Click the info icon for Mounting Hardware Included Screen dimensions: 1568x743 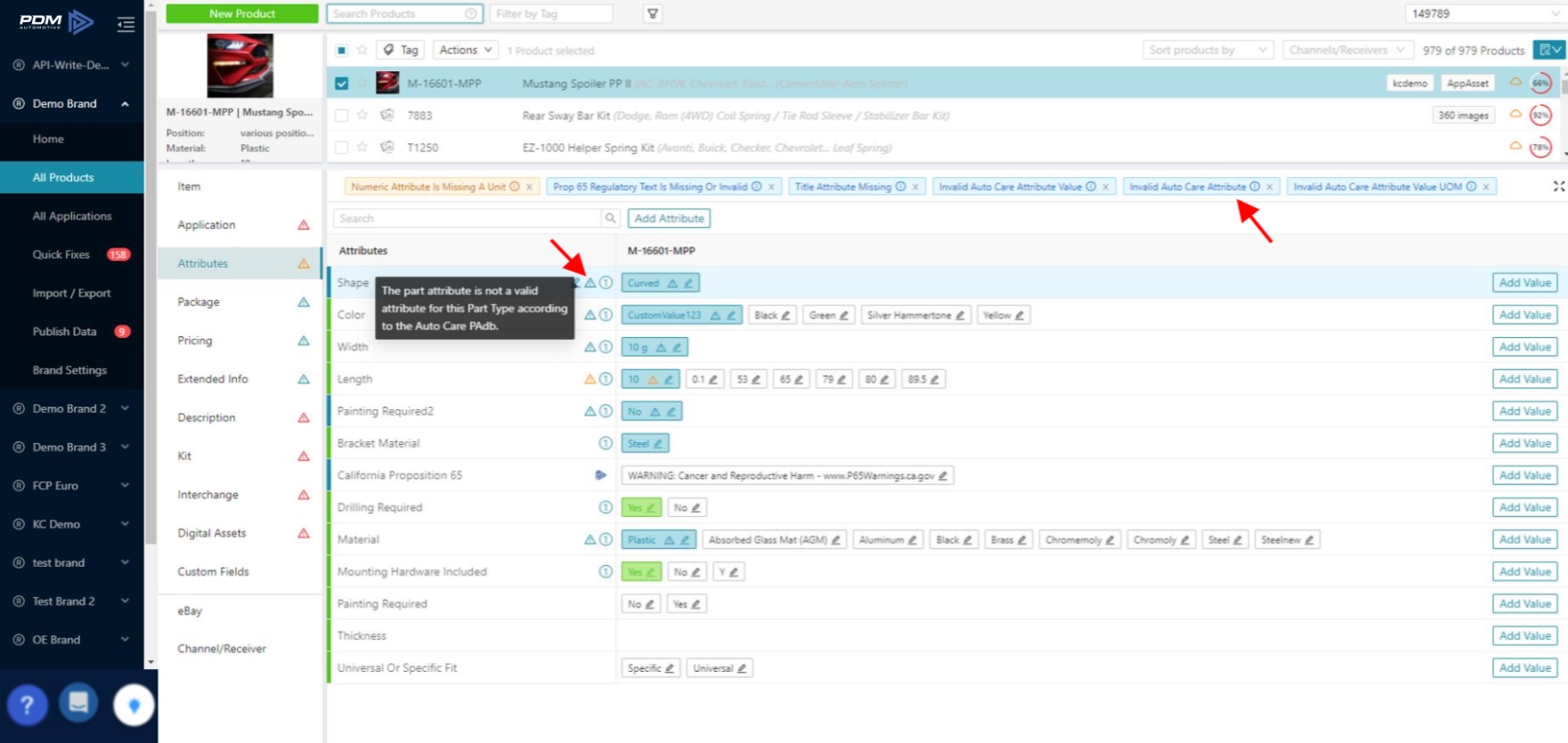[x=605, y=571]
